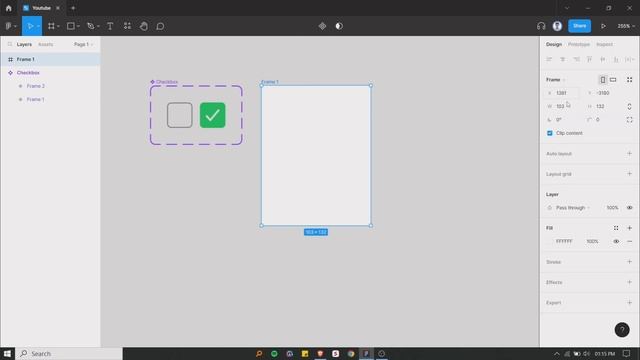
Task: Add a Stroke with plus button
Action: click(629, 262)
